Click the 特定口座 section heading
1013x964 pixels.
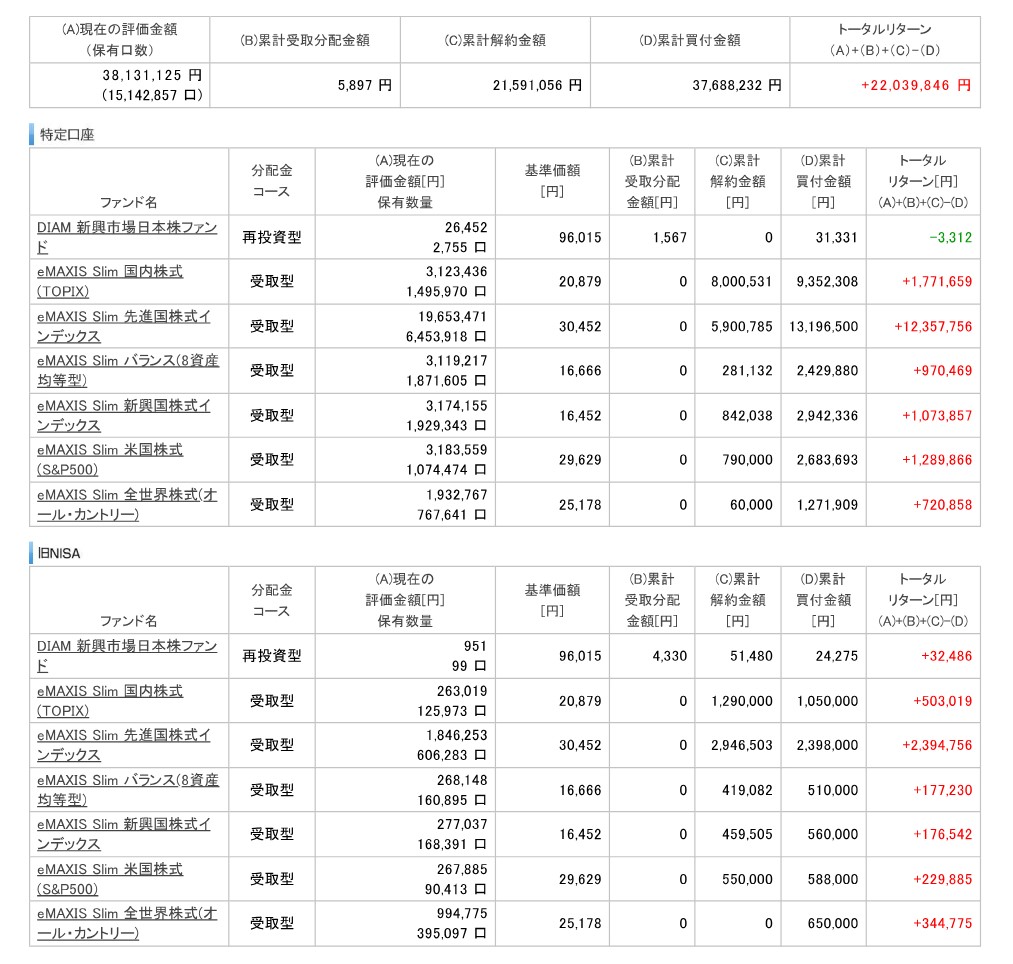click(67, 135)
